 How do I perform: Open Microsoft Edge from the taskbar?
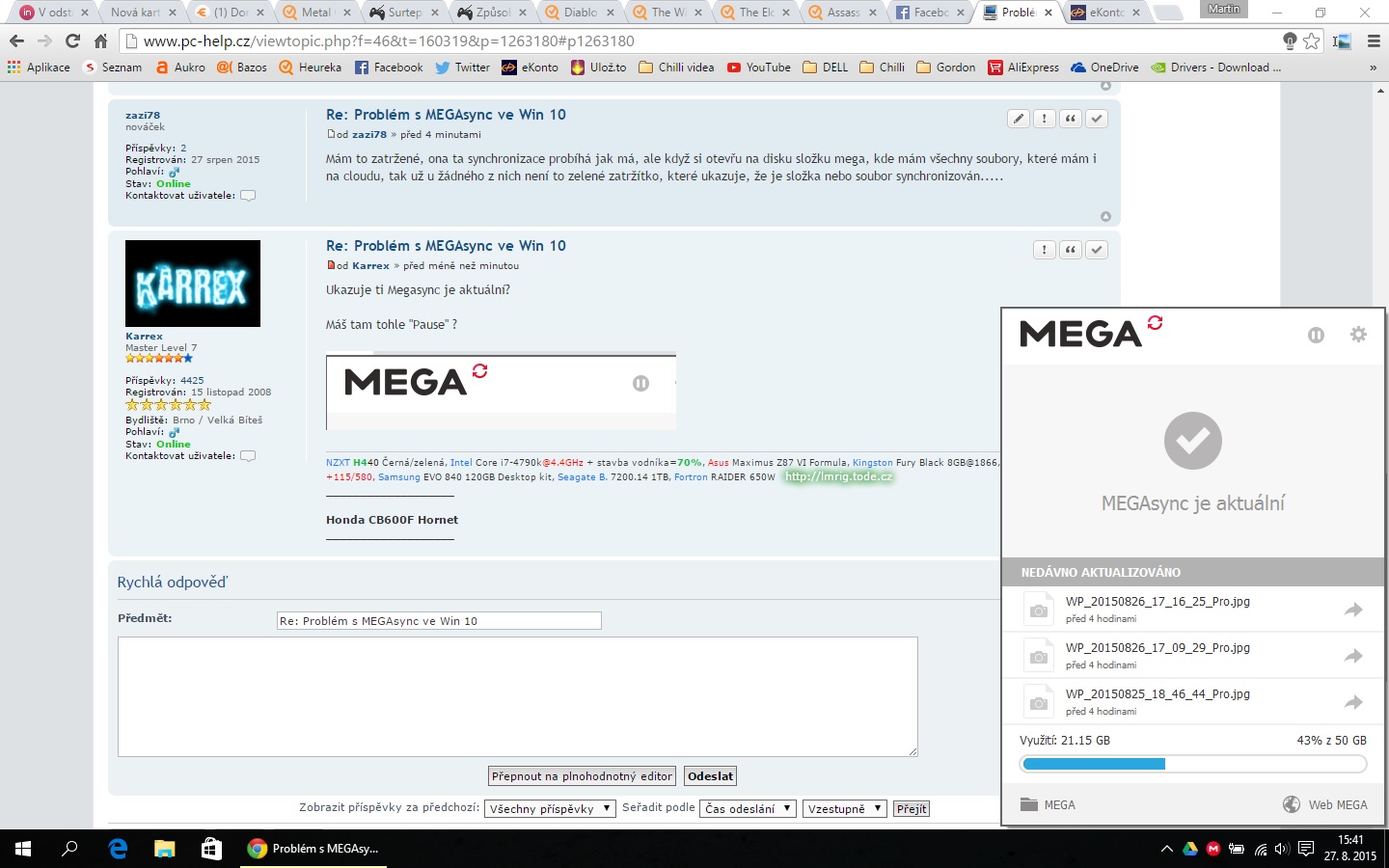point(118,849)
